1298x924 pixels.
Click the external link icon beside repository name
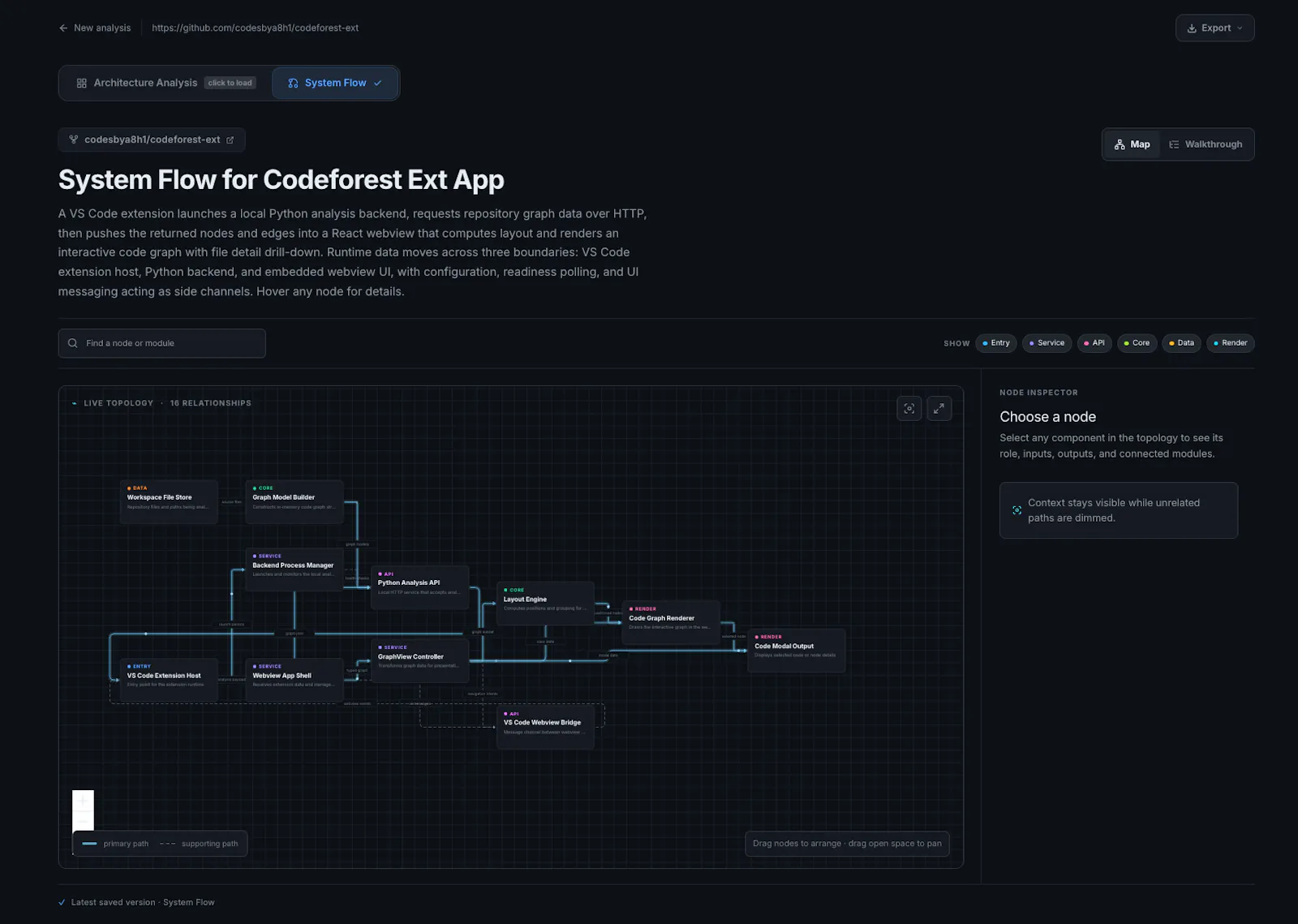click(230, 140)
